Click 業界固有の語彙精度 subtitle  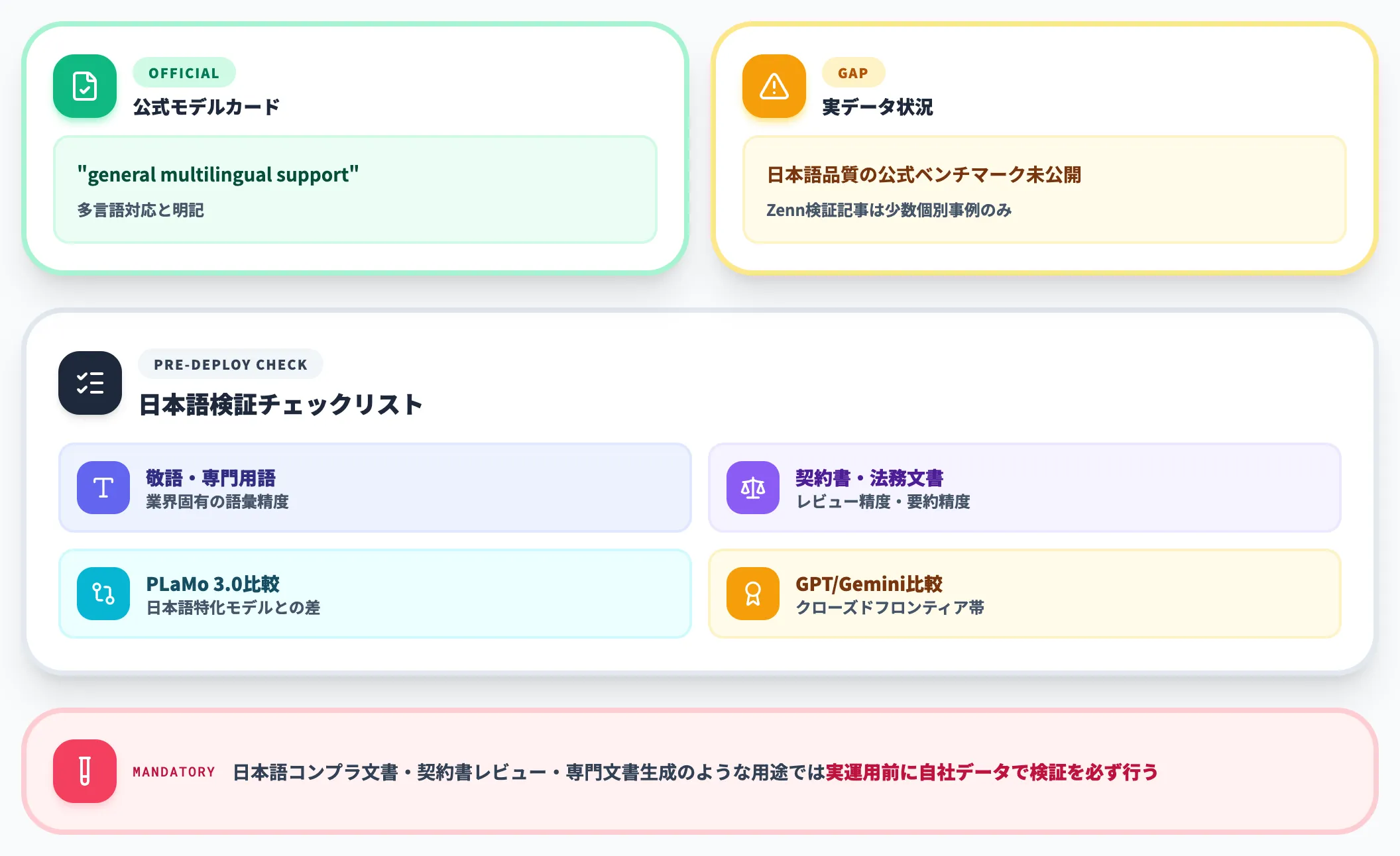[x=217, y=502]
